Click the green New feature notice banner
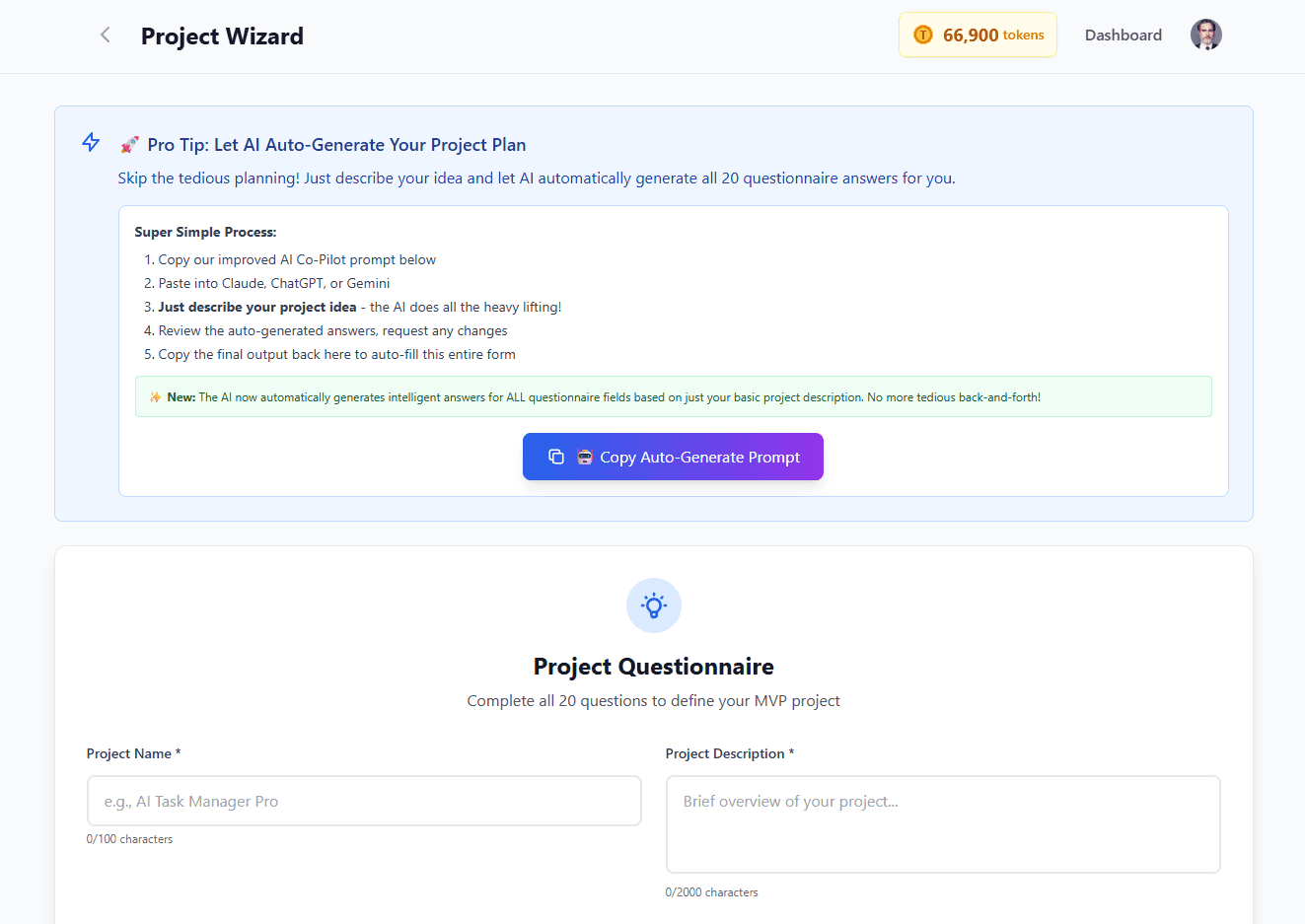The image size is (1305, 924). [674, 396]
